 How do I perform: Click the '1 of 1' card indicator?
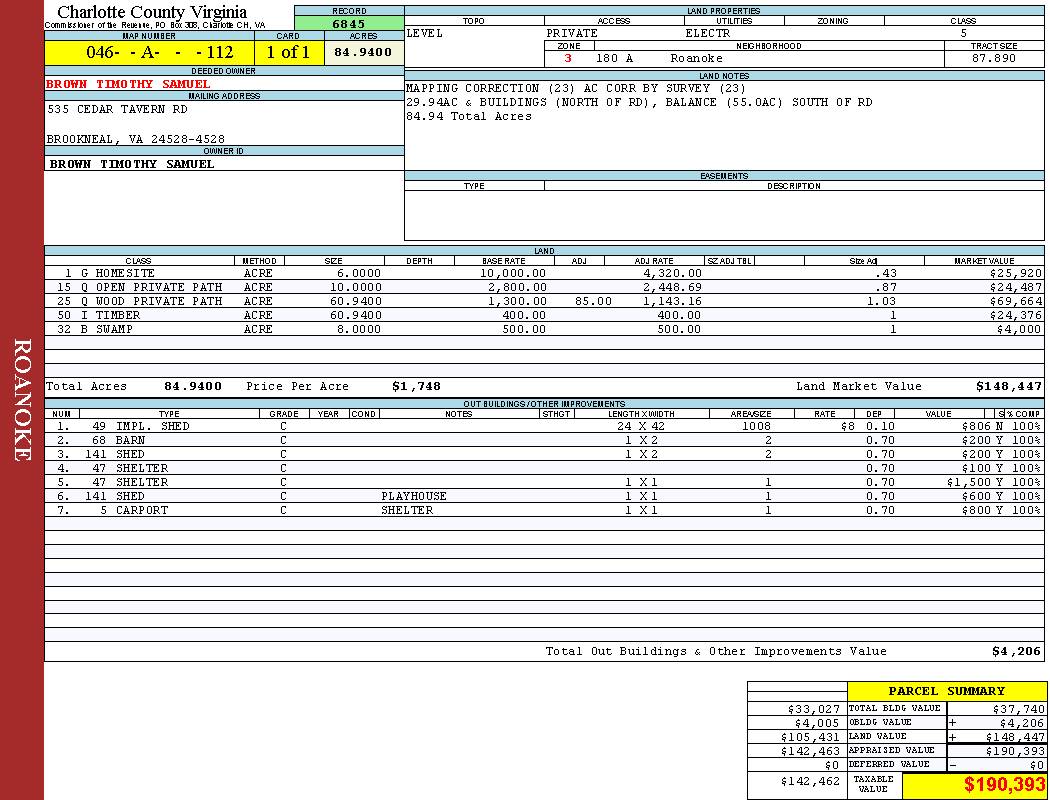click(x=288, y=53)
